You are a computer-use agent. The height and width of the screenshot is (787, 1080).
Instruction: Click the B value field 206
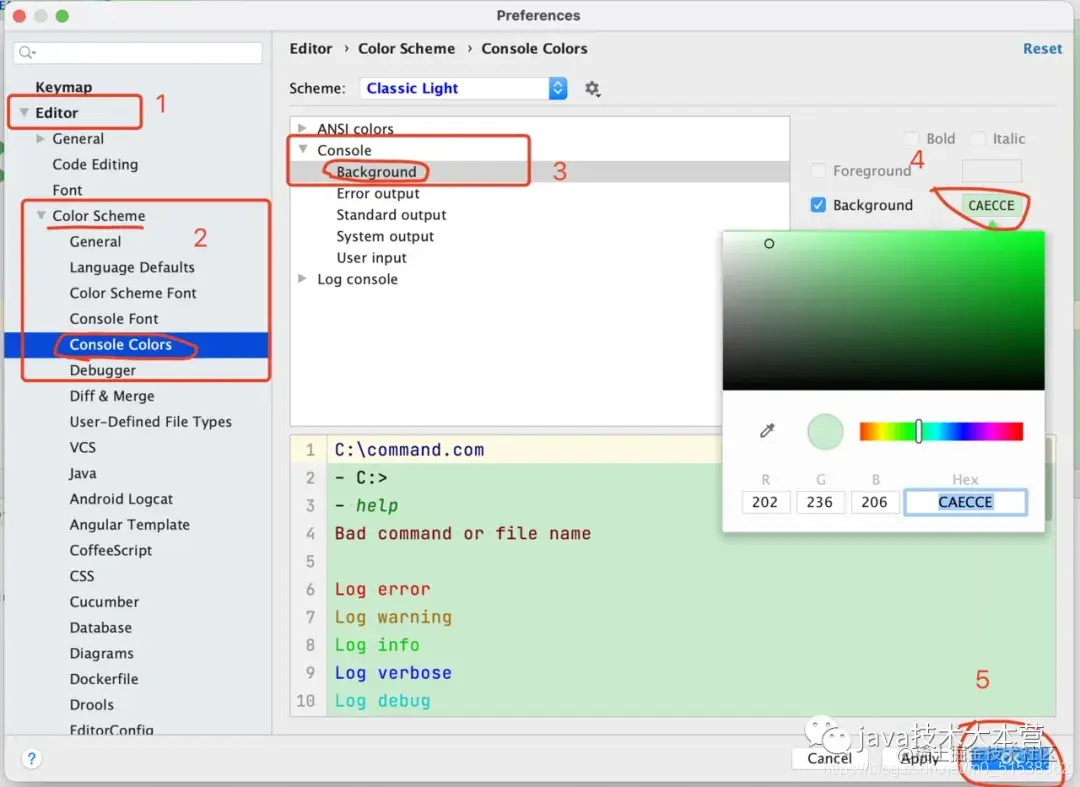click(874, 502)
